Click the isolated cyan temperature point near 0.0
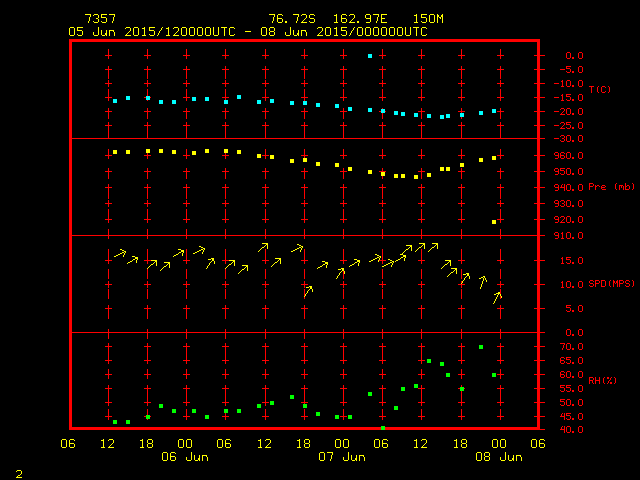Viewport: 640px width, 480px height. tap(370, 56)
